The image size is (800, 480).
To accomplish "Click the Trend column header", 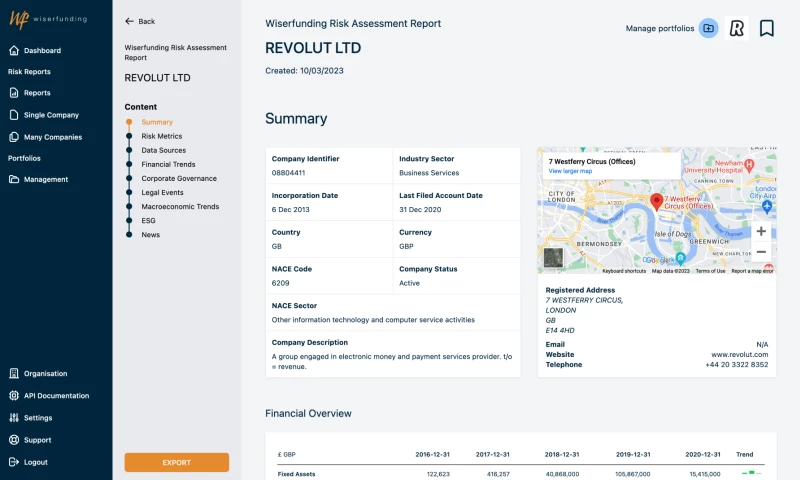I will (x=744, y=454).
